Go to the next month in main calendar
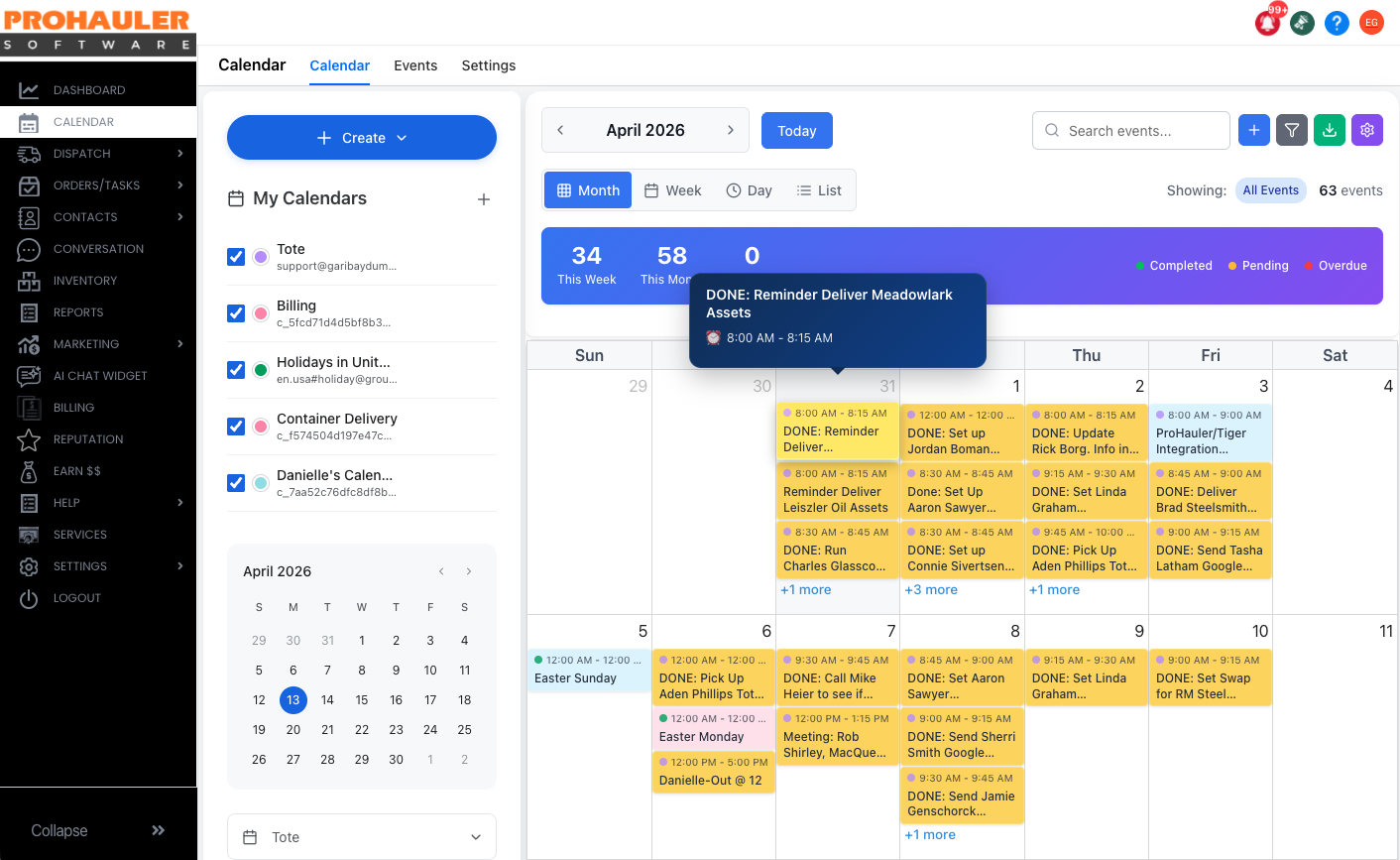Screen dimensions: 1400x860 [731, 130]
